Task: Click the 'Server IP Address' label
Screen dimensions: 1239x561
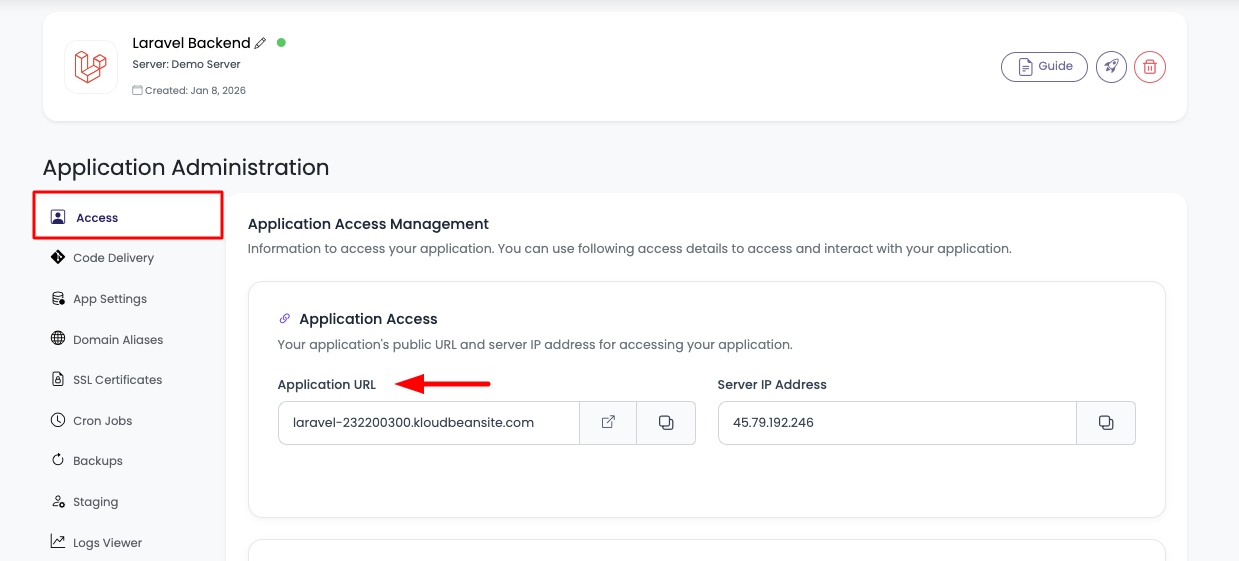Action: coord(772,385)
